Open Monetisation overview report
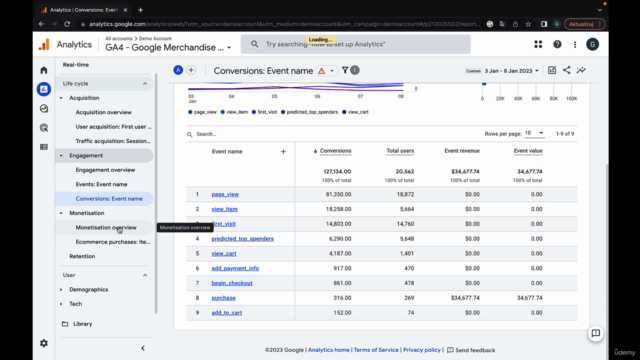The width and height of the screenshot is (640, 360). coord(106,228)
